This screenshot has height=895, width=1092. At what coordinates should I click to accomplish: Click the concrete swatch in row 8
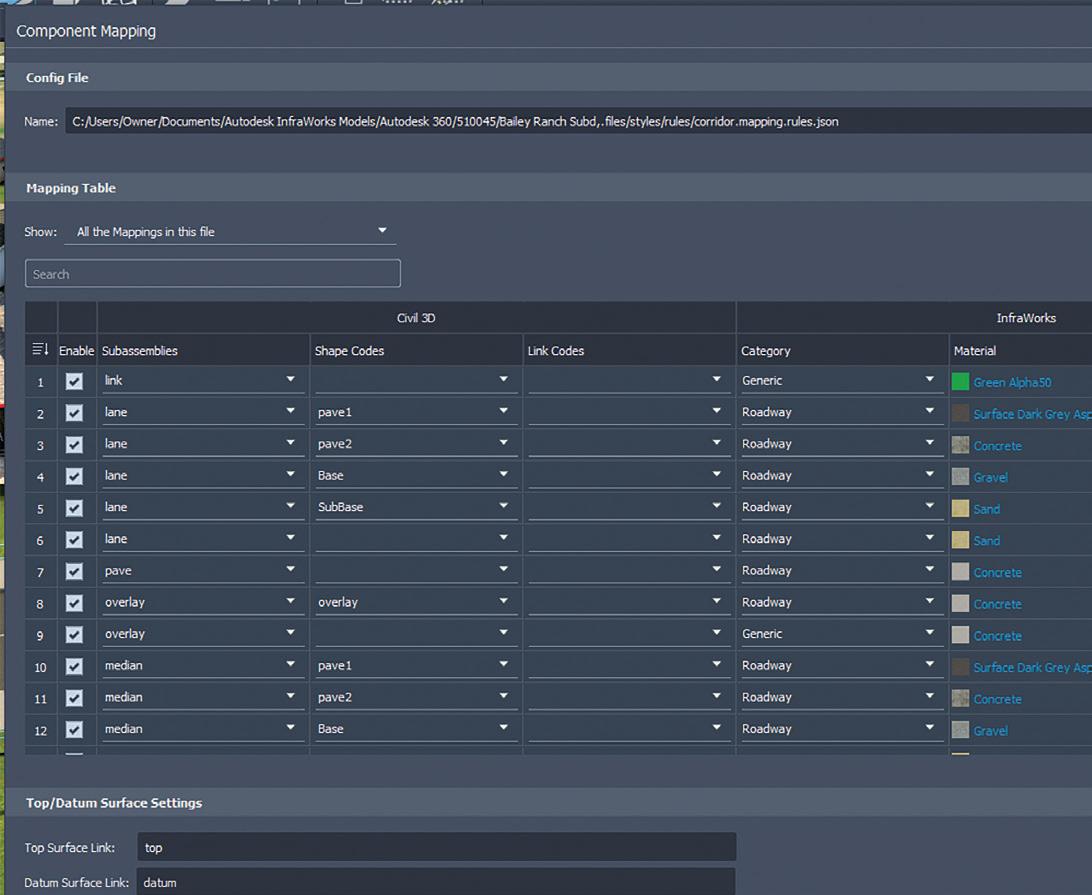[x=960, y=603]
